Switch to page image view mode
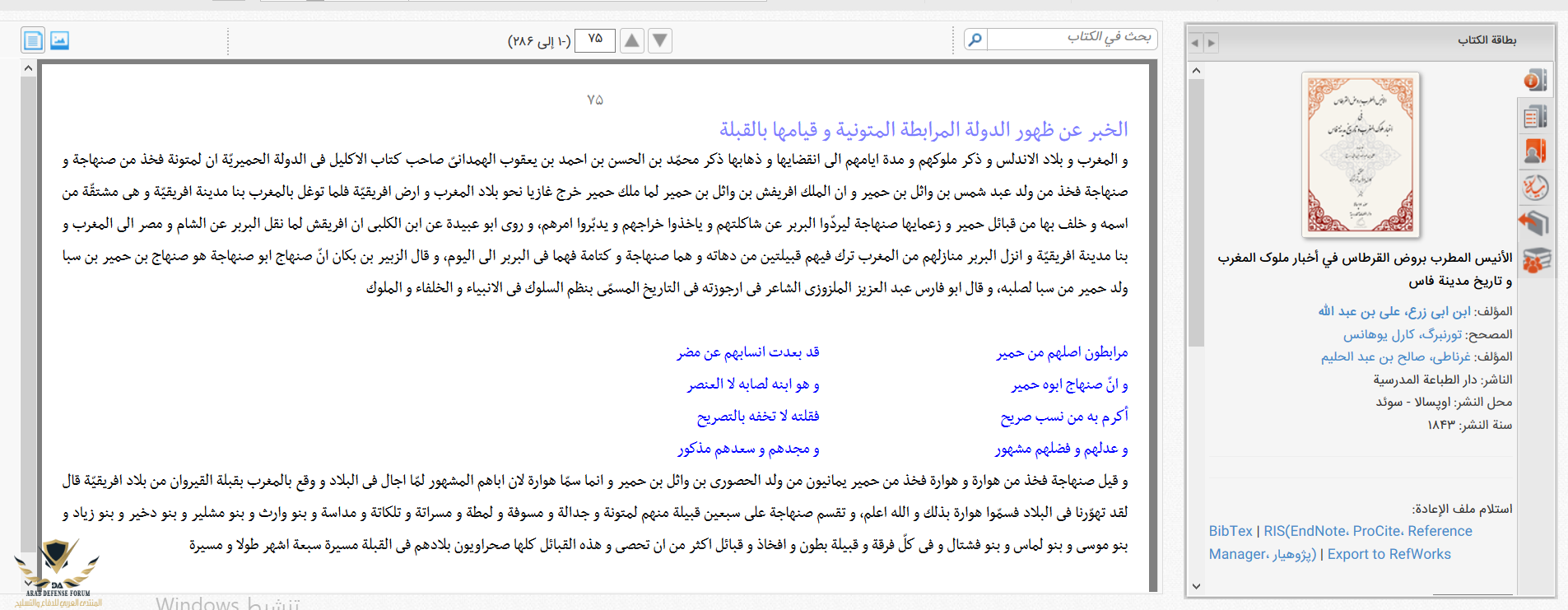Viewport: 1568px width, 610px height. point(59,40)
